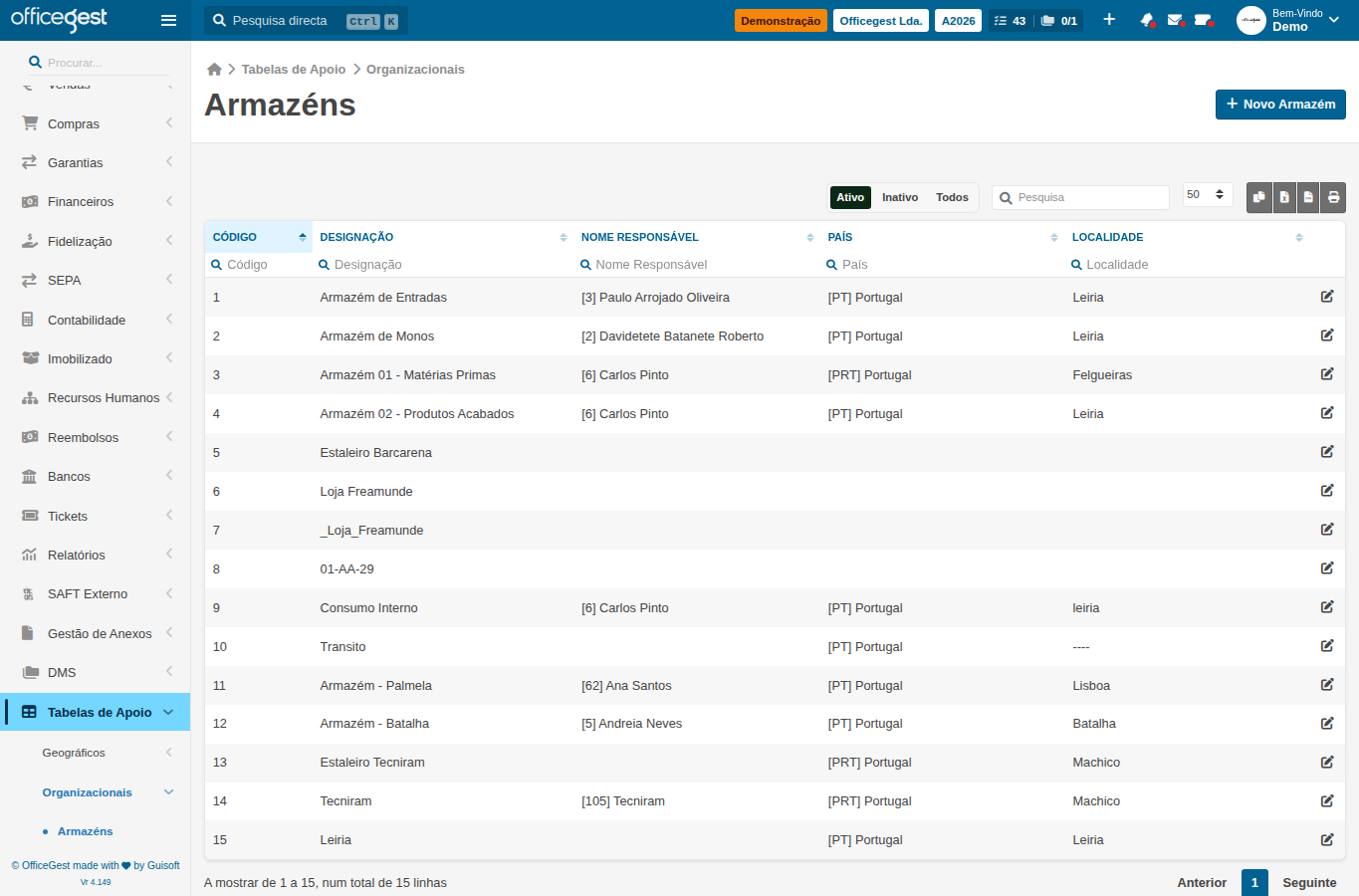Open Relatórios sidebar section
The width and height of the screenshot is (1359, 896).
tap(96, 555)
